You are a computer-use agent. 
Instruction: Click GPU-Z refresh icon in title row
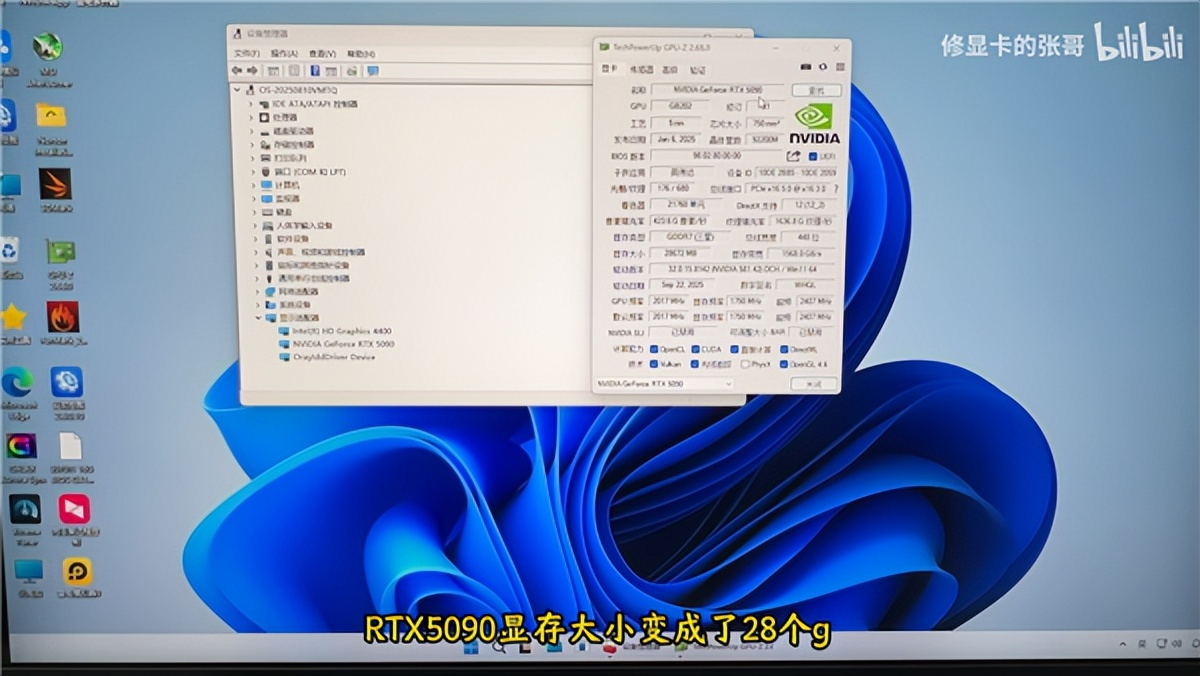(822, 68)
